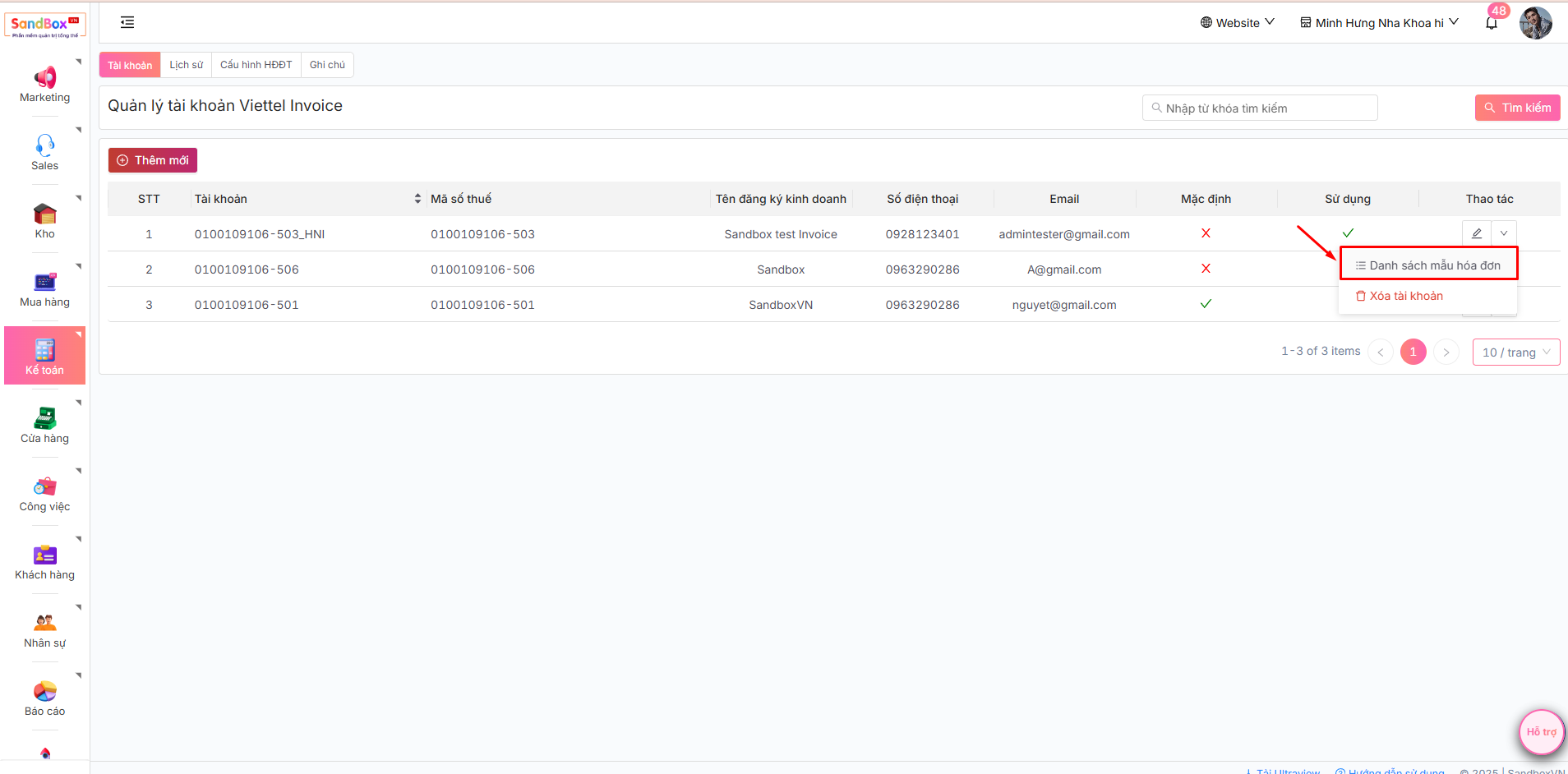Open the 10 / trang page size dropdown
Viewport: 1568px width, 774px height.
1515,352
